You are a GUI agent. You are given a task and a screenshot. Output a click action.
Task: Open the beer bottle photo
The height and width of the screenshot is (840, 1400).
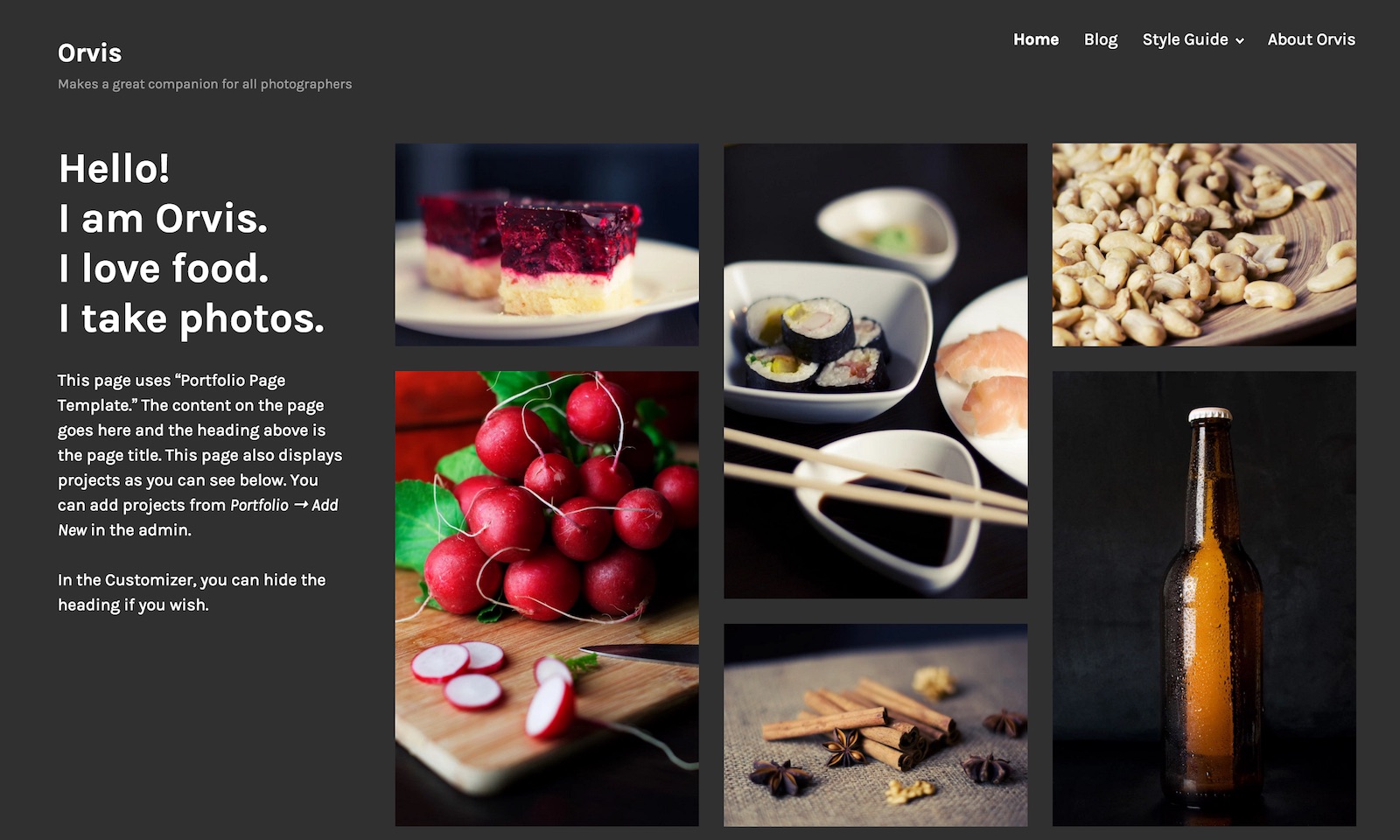[1204, 598]
